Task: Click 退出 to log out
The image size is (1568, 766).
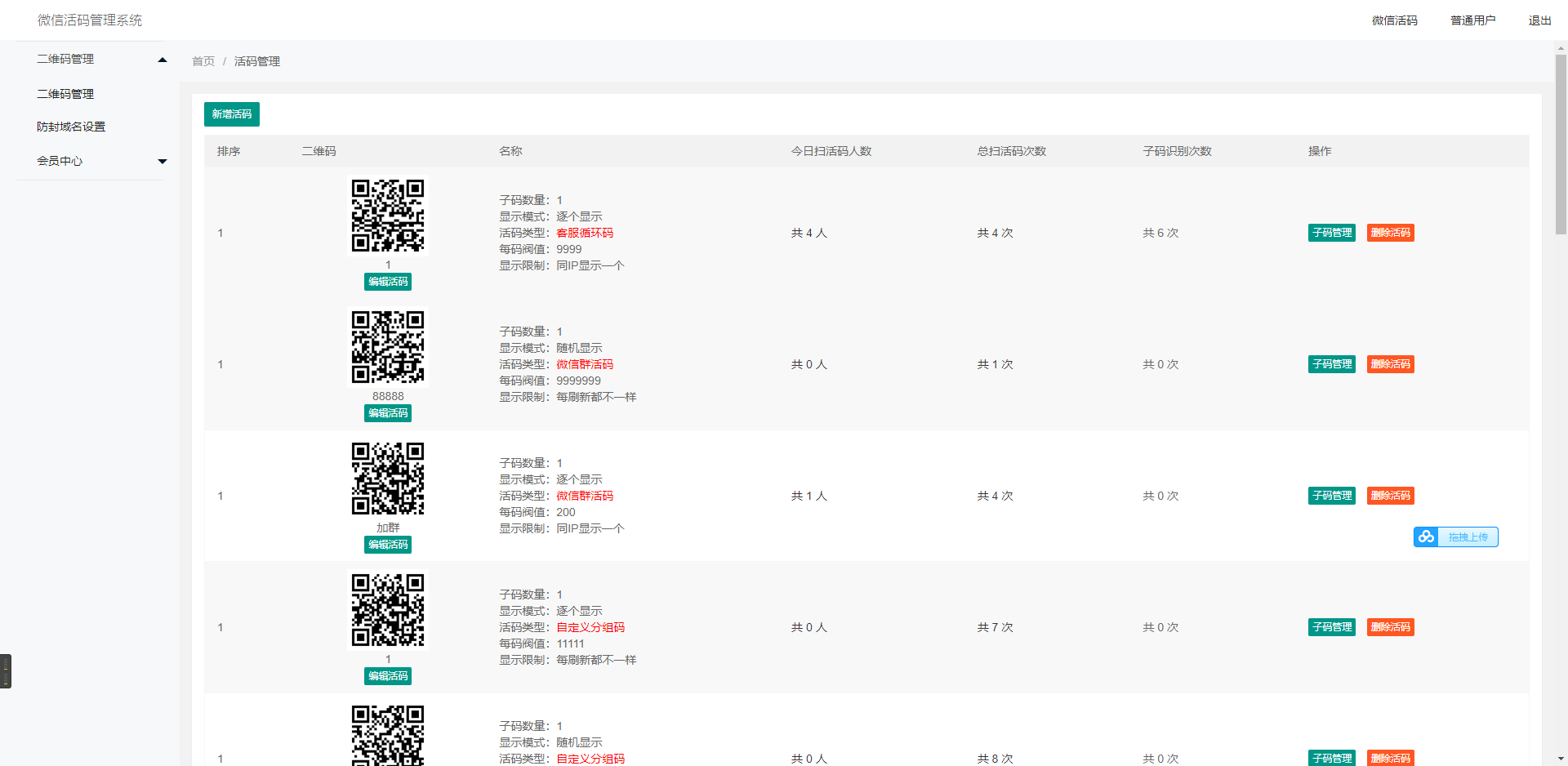Action: pyautogui.click(x=1539, y=20)
